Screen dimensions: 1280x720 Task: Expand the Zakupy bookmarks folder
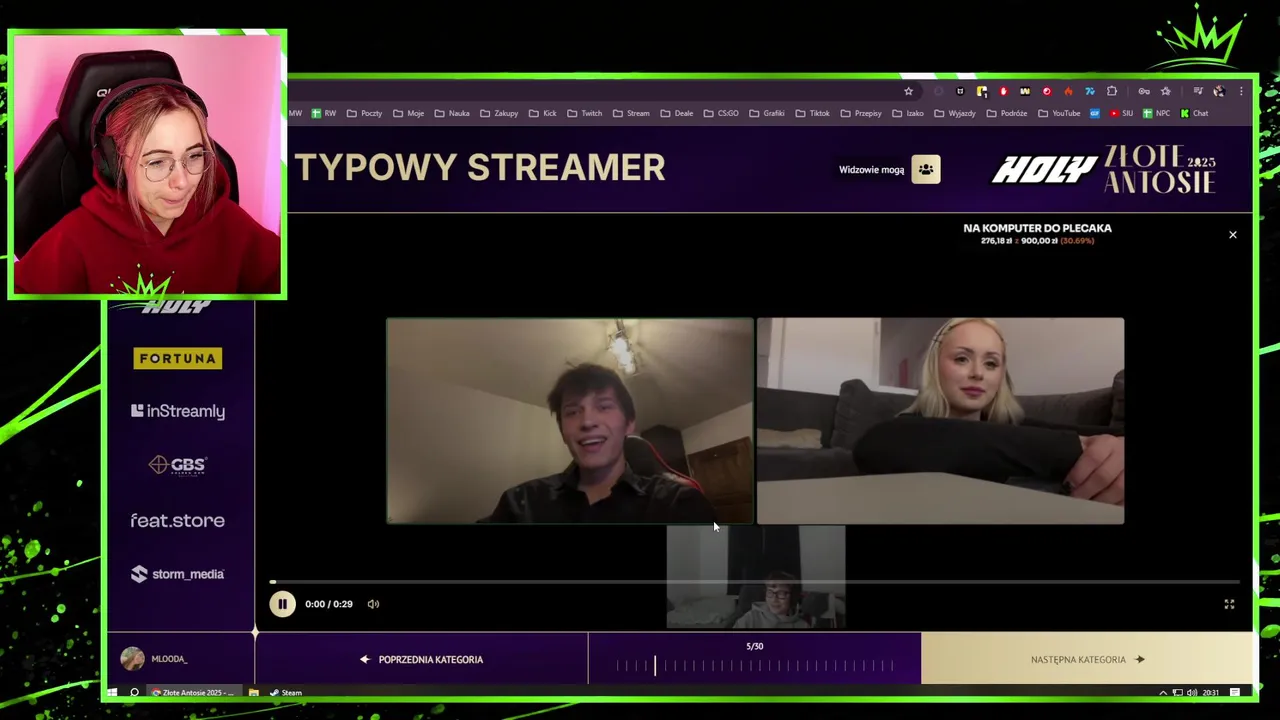point(499,113)
